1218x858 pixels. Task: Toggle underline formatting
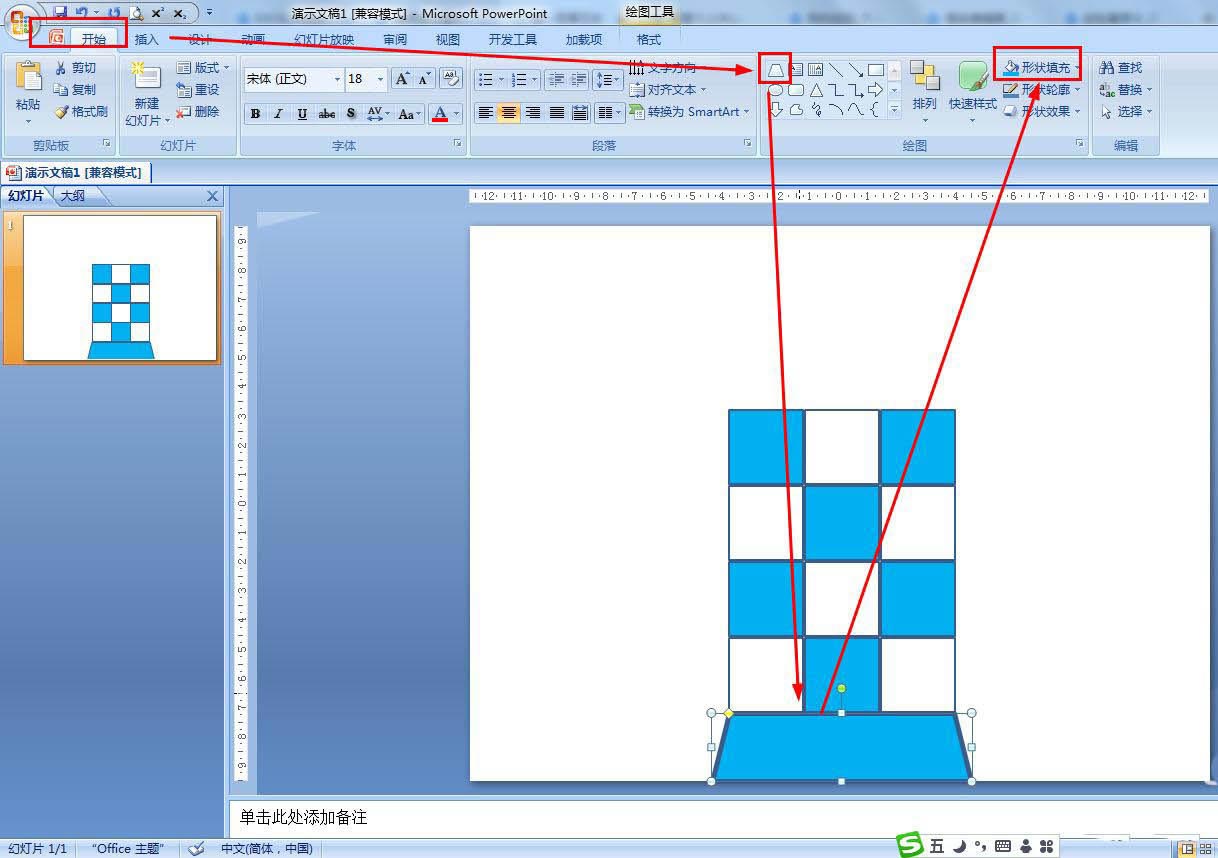(302, 114)
